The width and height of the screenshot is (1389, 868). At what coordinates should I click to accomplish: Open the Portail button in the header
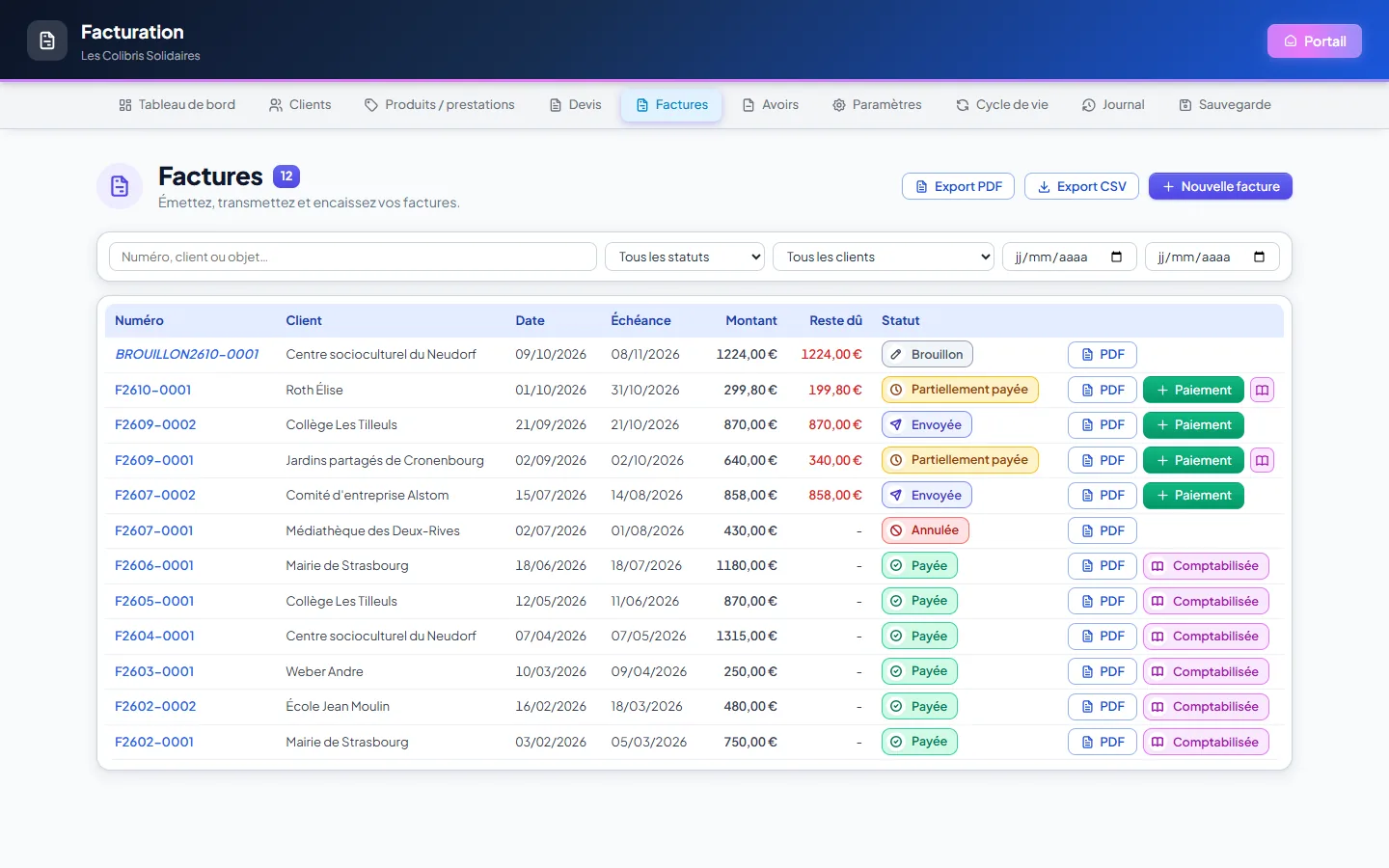coord(1315,41)
